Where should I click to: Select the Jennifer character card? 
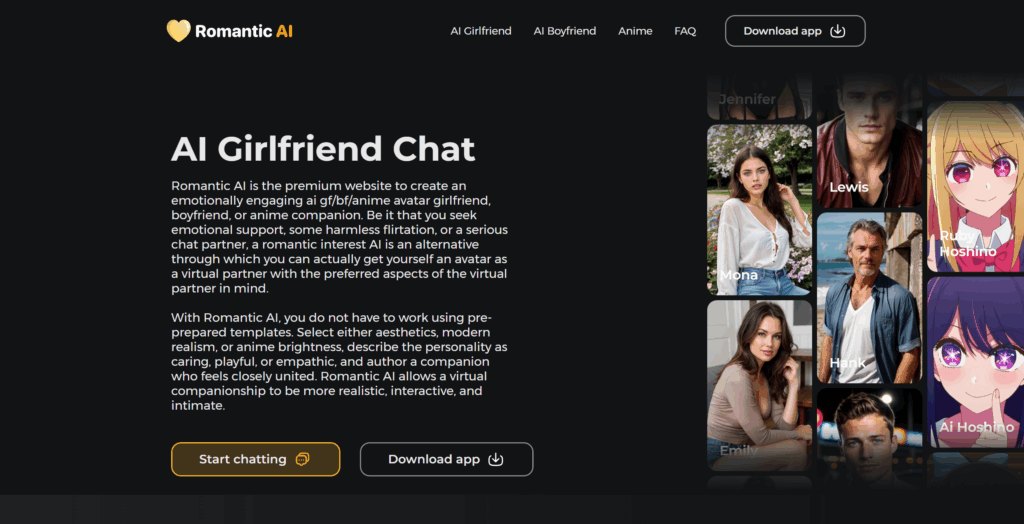(x=760, y=97)
